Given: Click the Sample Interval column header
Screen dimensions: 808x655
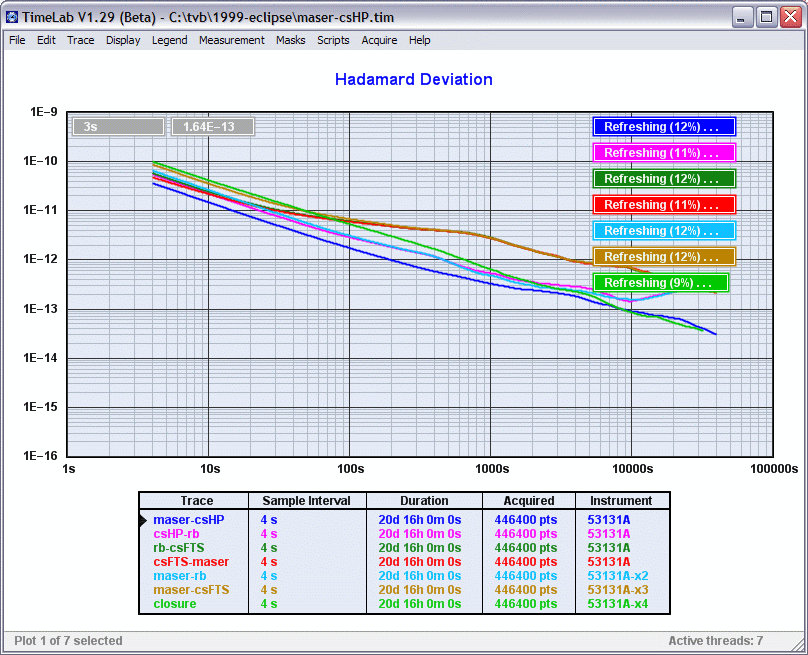Looking at the screenshot, I should (x=306, y=501).
